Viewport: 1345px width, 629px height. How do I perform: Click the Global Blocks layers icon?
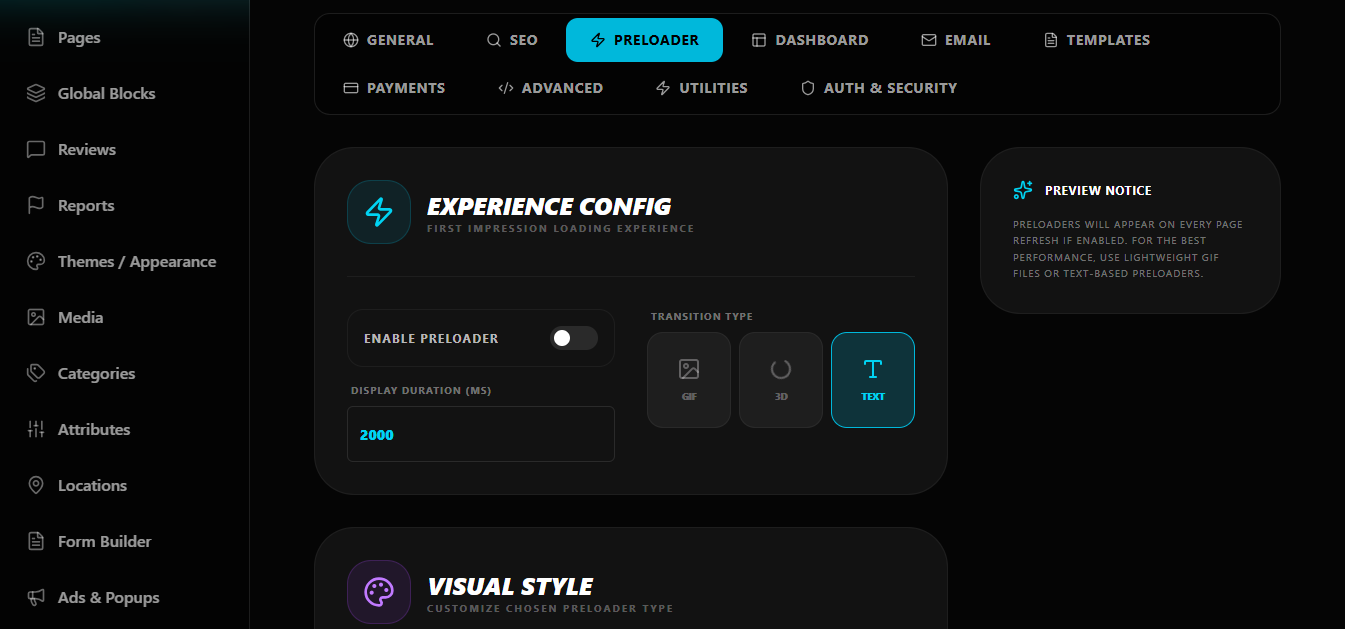coord(36,94)
